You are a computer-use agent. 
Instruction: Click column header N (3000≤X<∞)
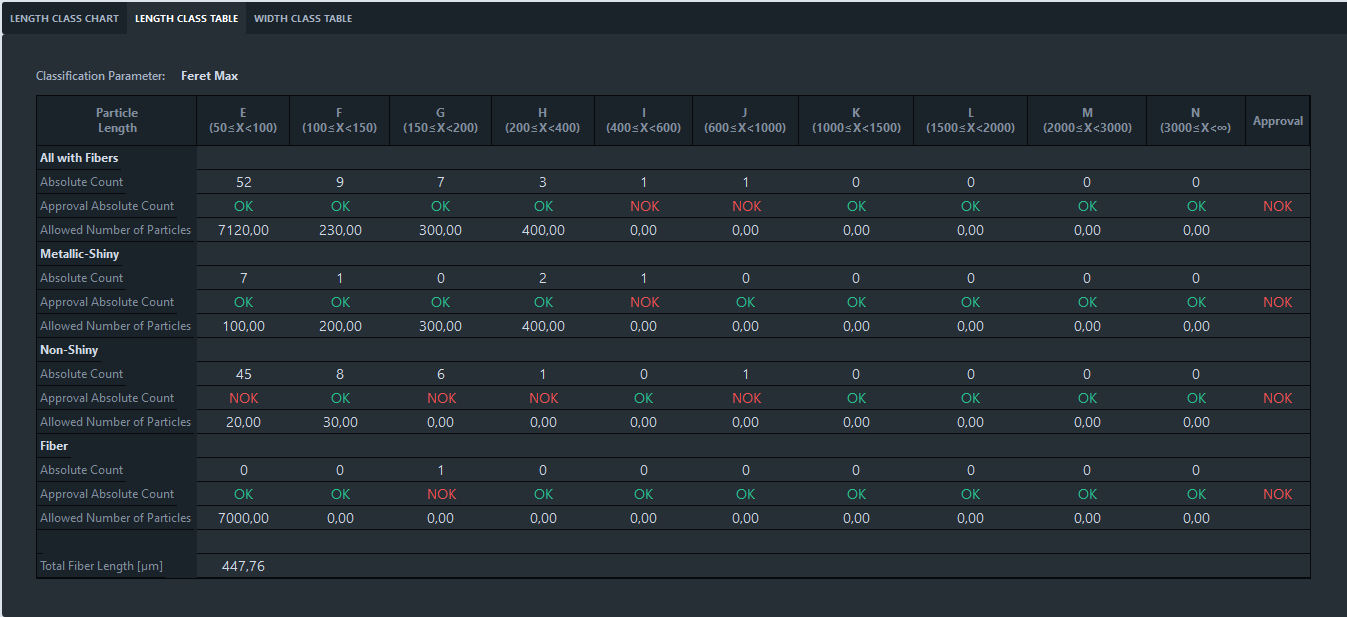[1195, 120]
